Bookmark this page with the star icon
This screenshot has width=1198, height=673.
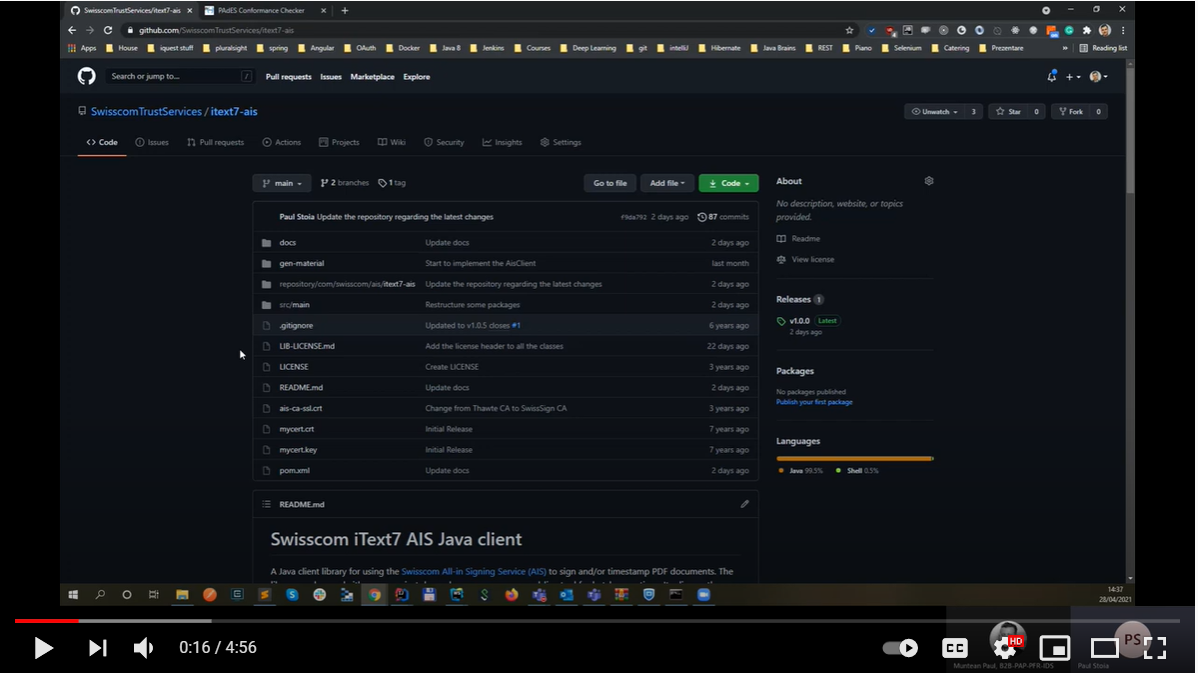(x=849, y=30)
